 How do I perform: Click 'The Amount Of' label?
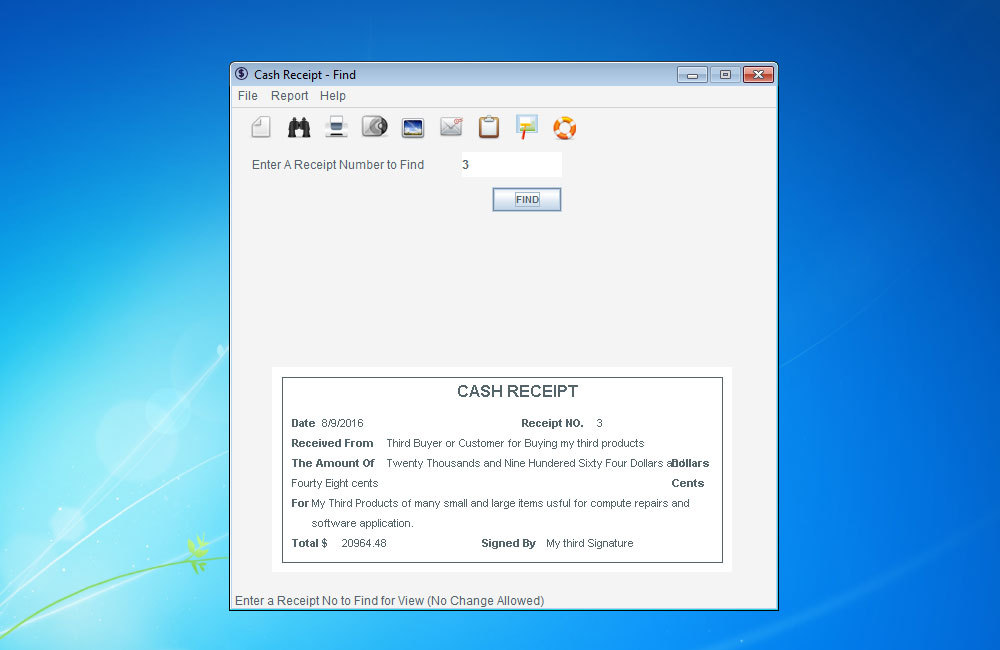click(333, 463)
